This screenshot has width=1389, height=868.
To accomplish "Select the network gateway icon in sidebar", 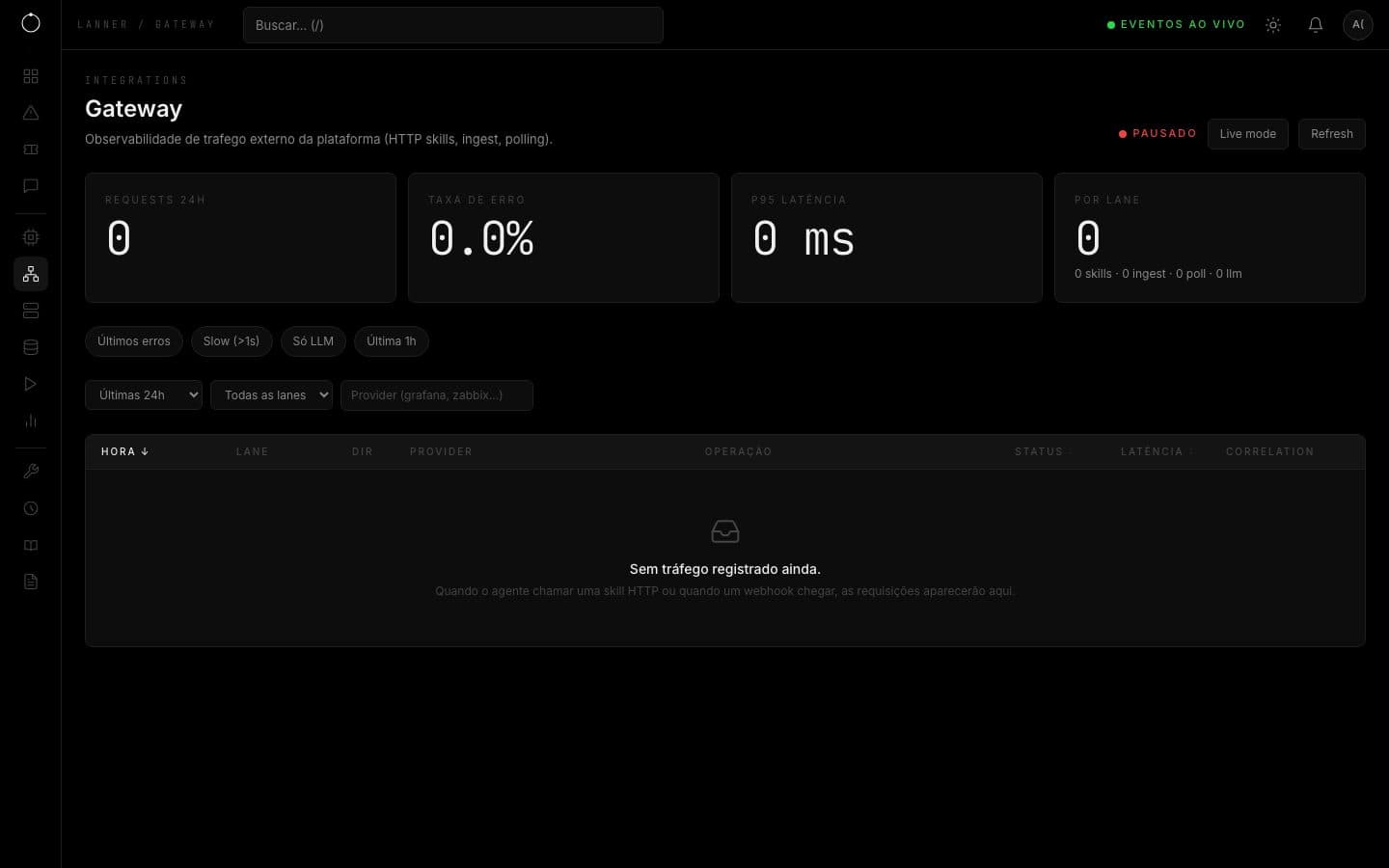I will [x=31, y=274].
